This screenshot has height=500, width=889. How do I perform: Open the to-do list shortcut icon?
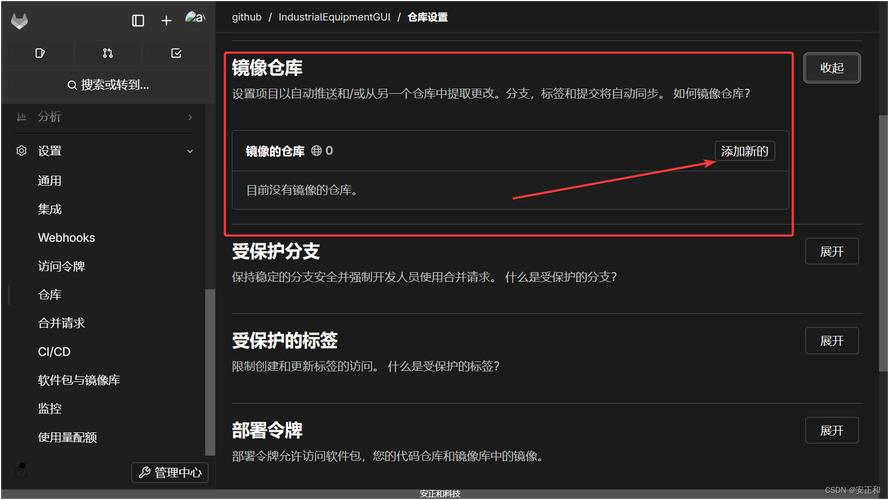[176, 53]
